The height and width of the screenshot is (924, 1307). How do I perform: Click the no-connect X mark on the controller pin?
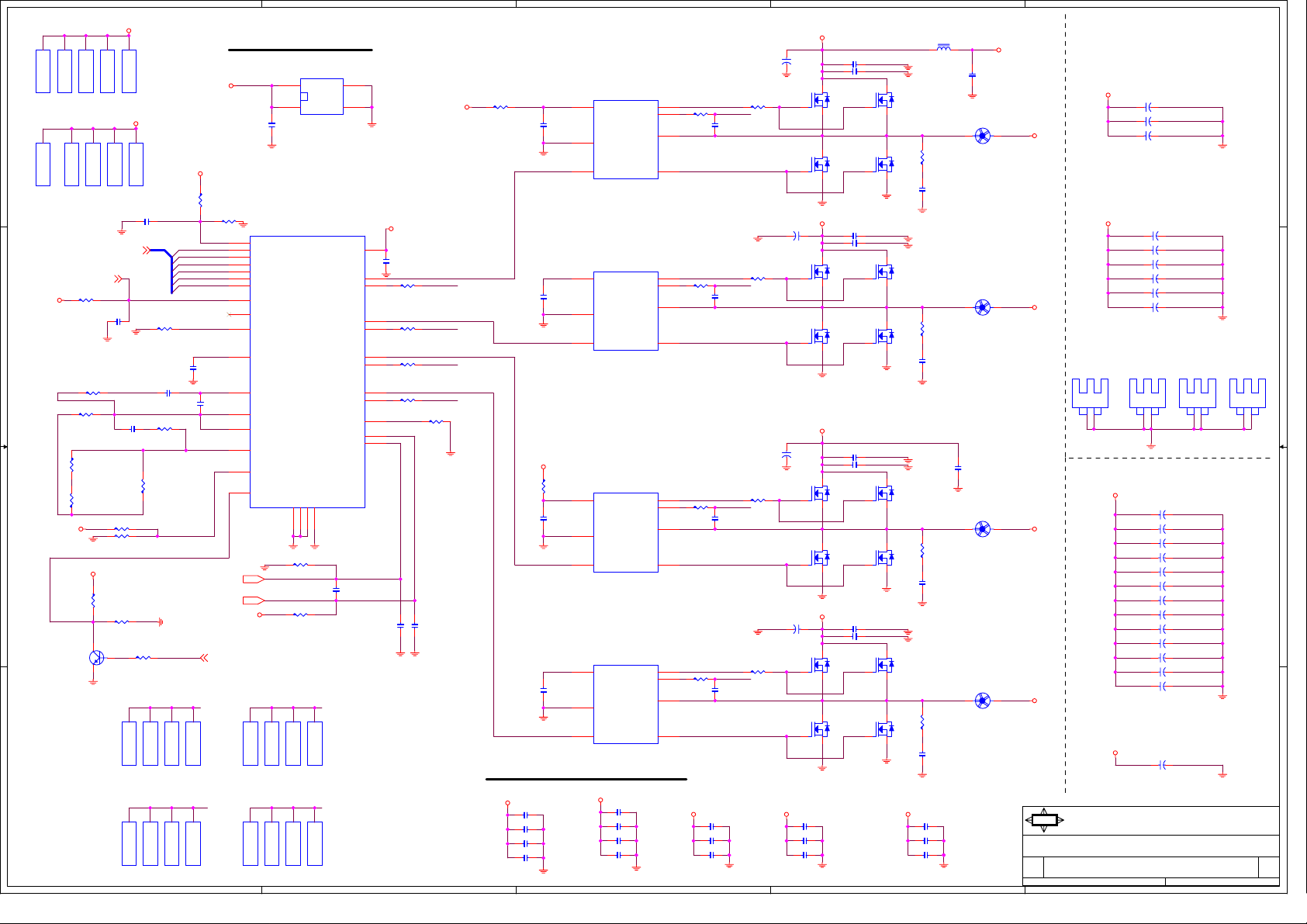(x=229, y=314)
